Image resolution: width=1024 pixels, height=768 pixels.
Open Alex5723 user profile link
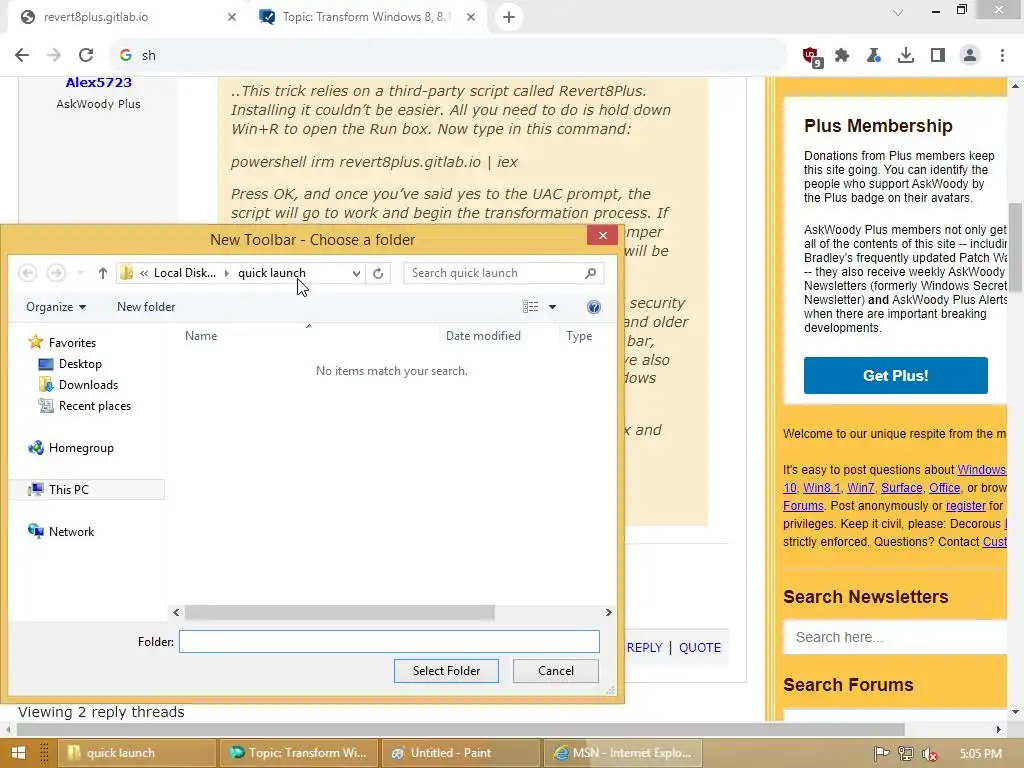pyautogui.click(x=99, y=82)
